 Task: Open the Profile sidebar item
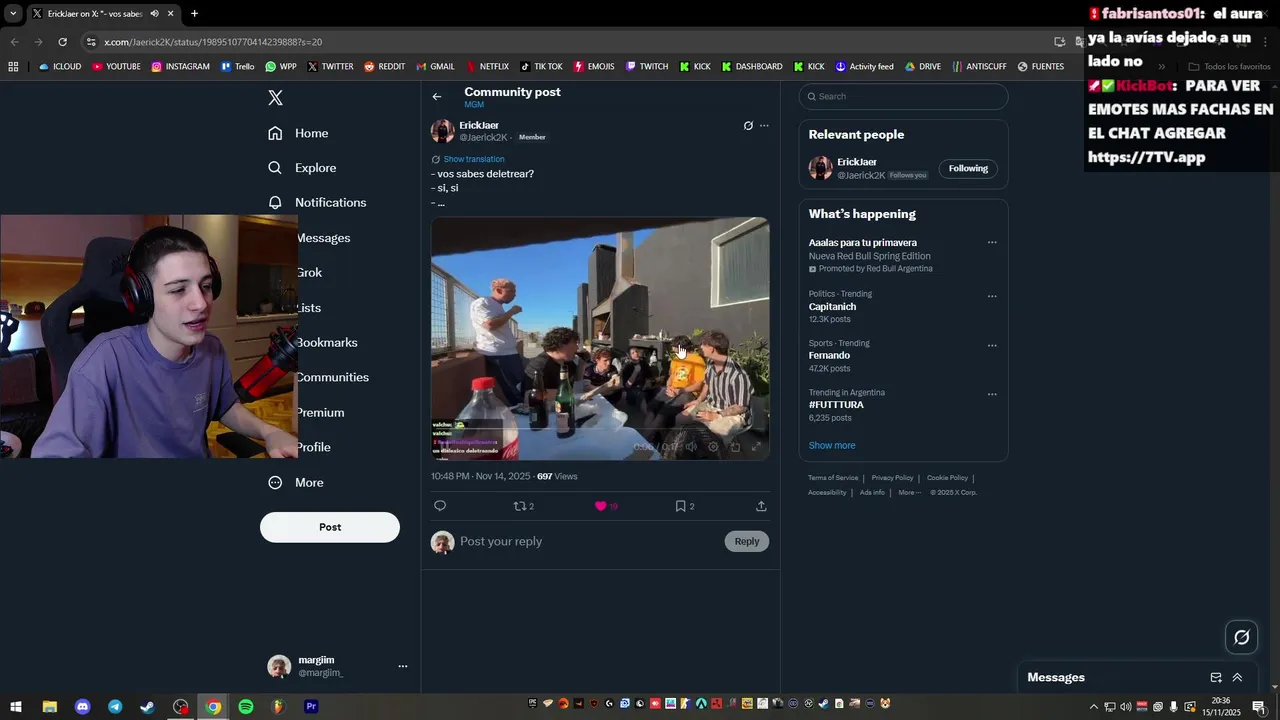tap(314, 447)
